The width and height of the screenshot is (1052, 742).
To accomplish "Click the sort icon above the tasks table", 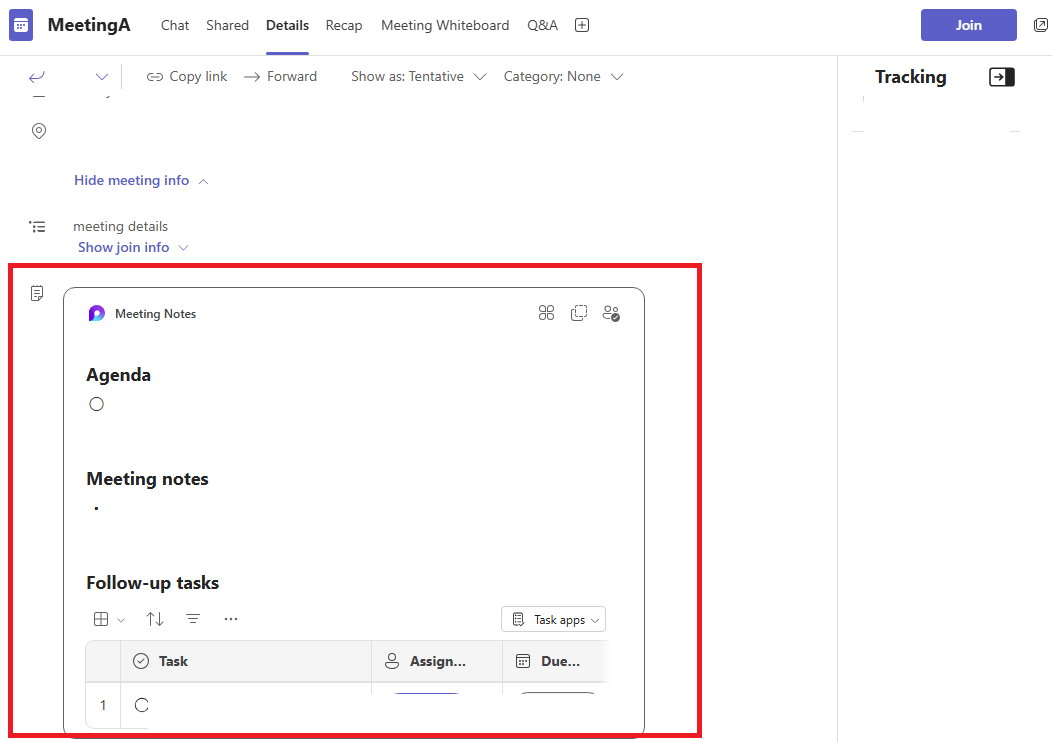I will 155,619.
